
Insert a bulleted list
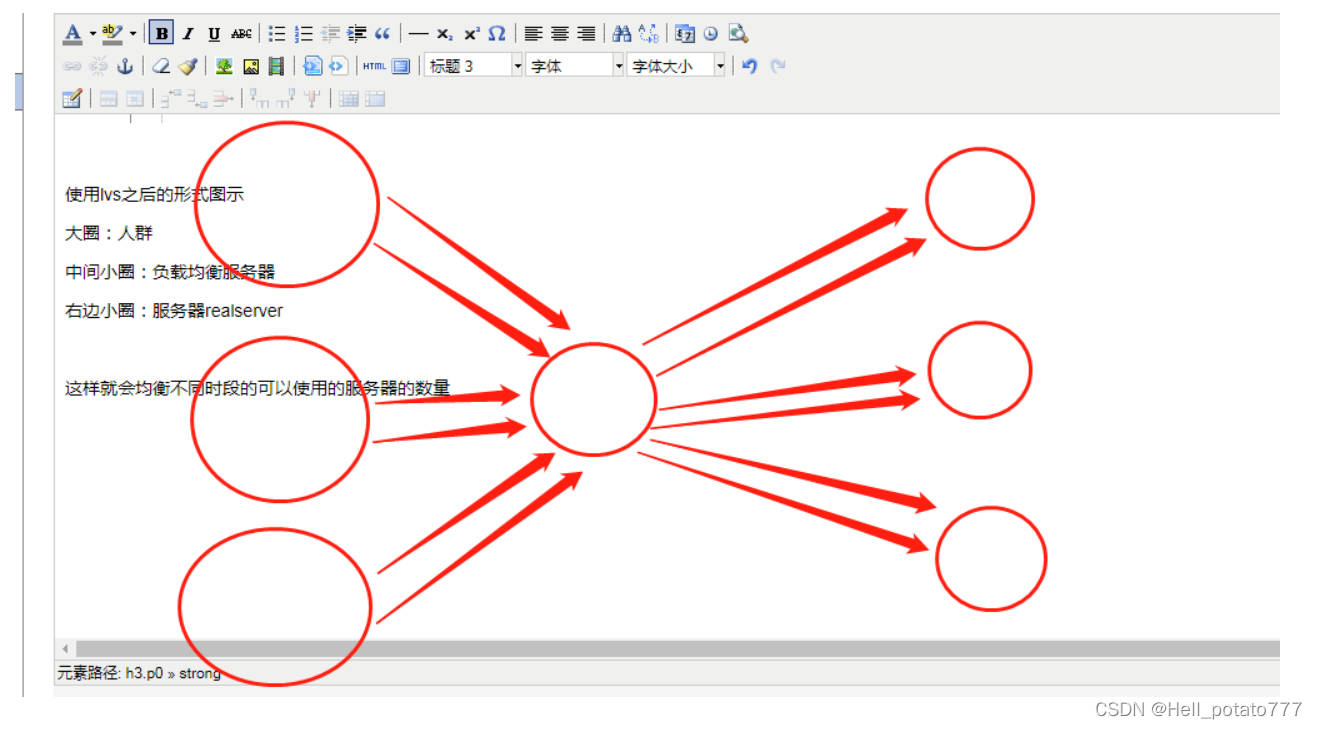coord(277,34)
